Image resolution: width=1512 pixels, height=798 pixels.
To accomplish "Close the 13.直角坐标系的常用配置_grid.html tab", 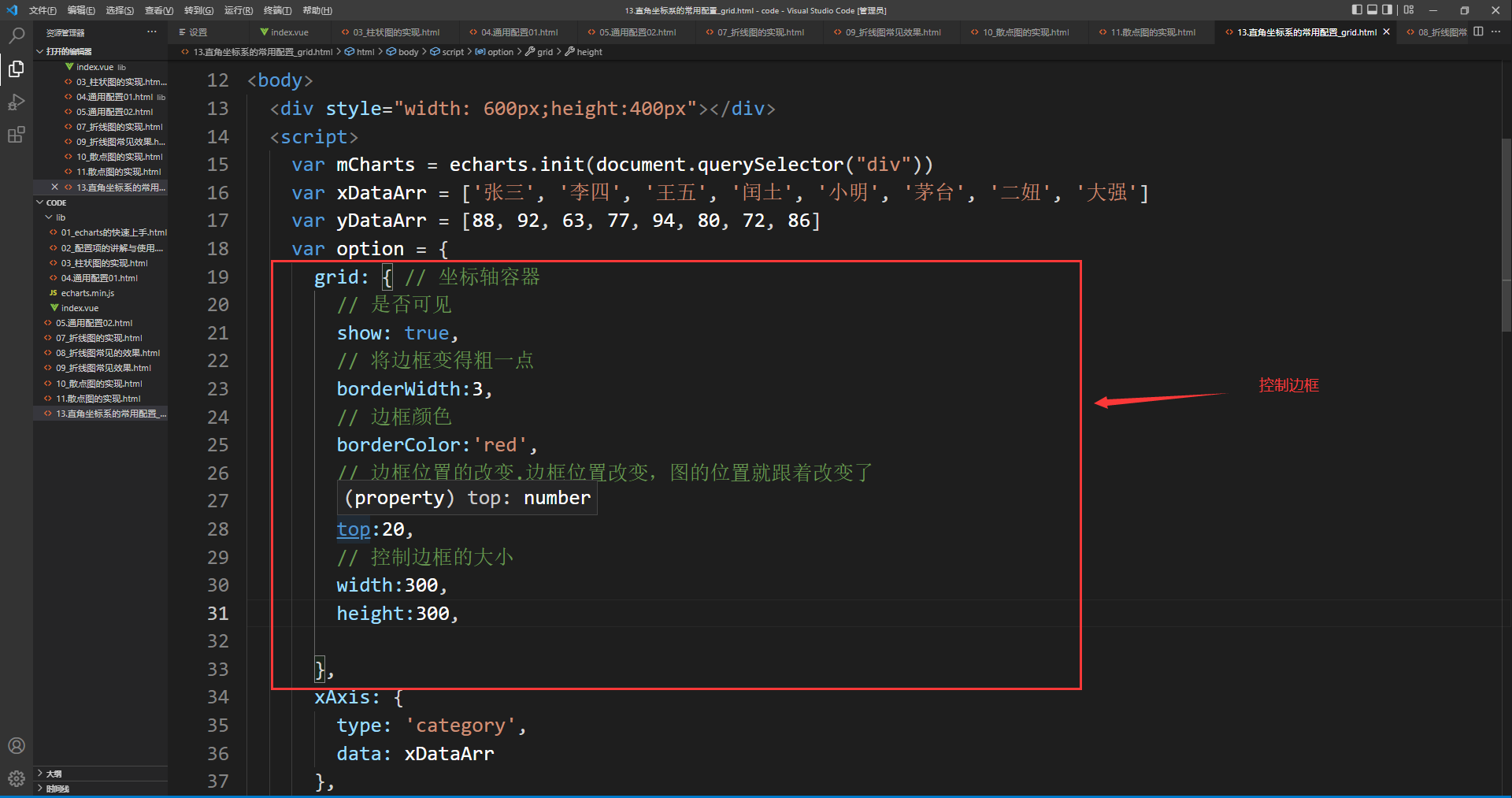I will coord(1386,32).
